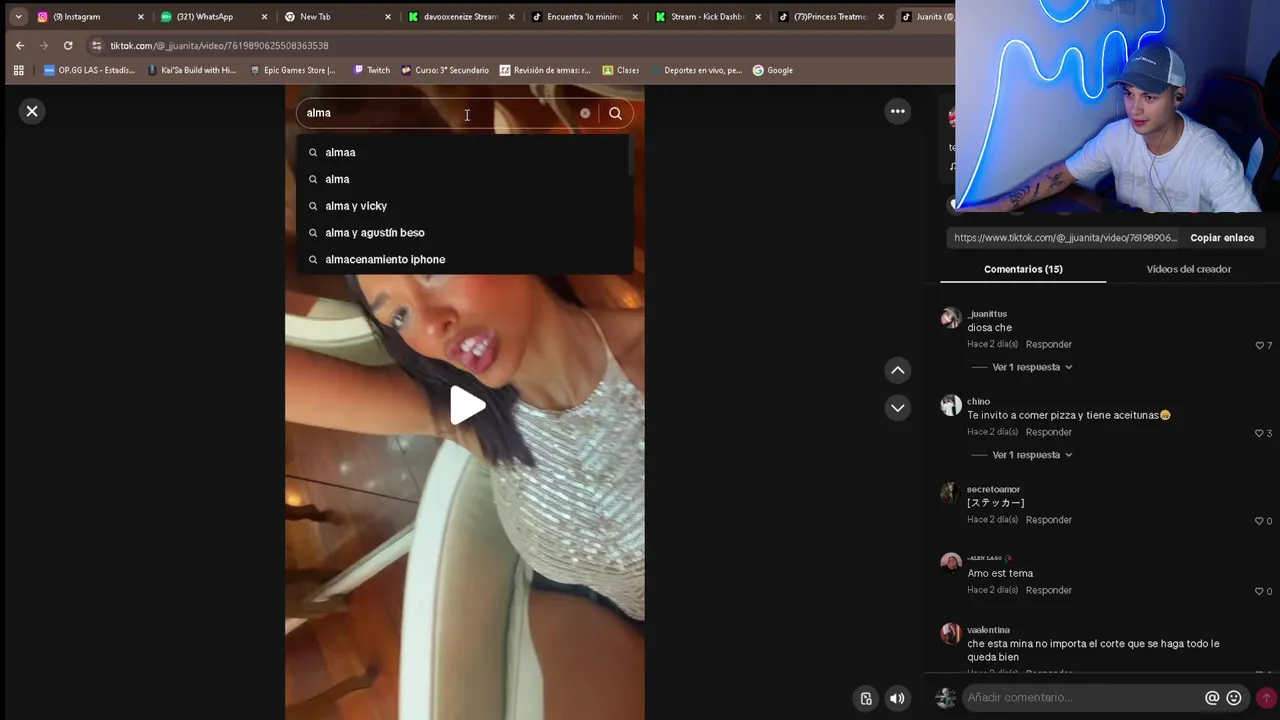Image resolution: width=1280 pixels, height=720 pixels.
Task: Open the "Kai'Sa Build" bookmark
Action: click(x=191, y=70)
